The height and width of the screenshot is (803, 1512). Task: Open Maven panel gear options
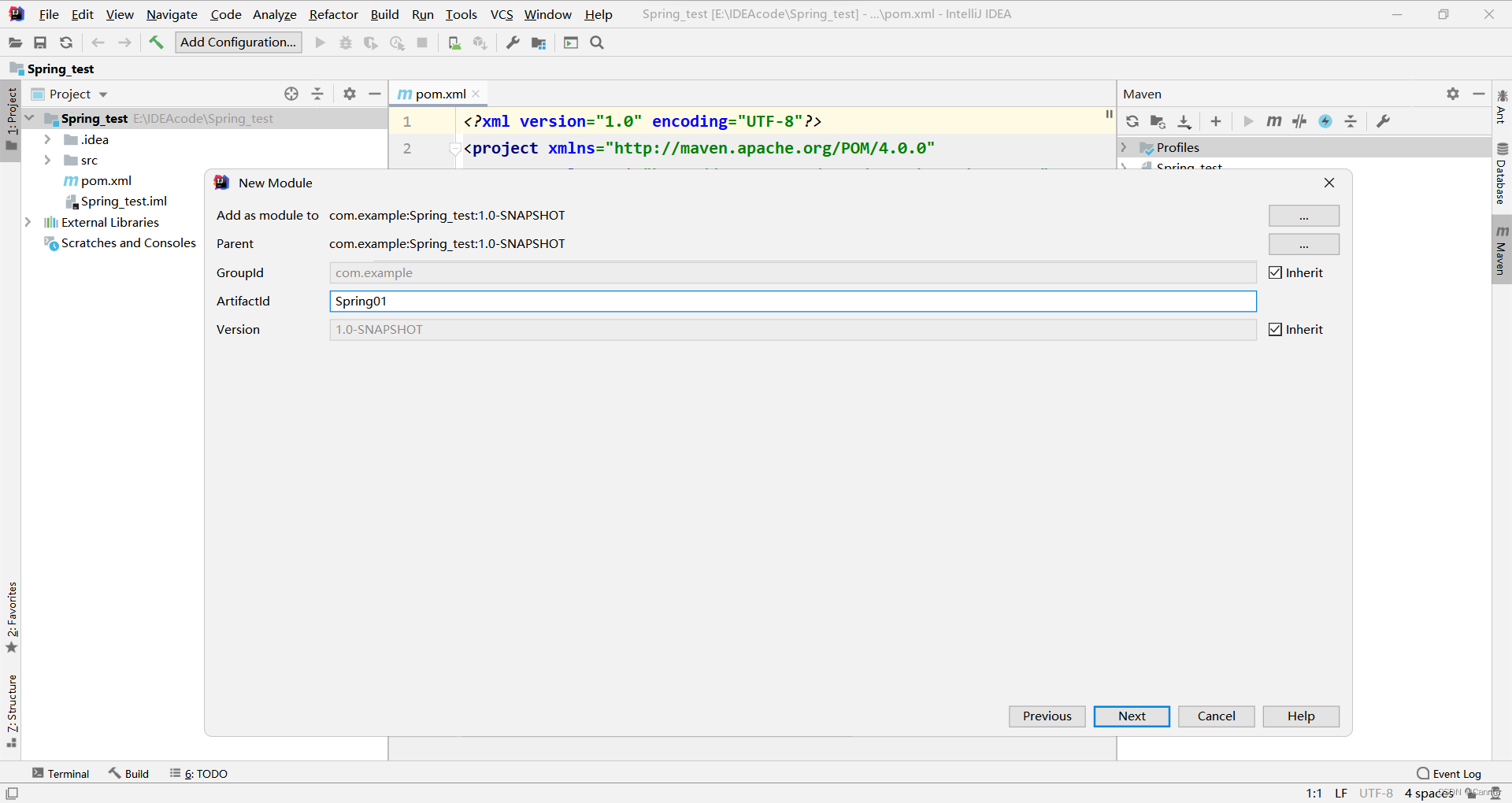click(x=1453, y=94)
